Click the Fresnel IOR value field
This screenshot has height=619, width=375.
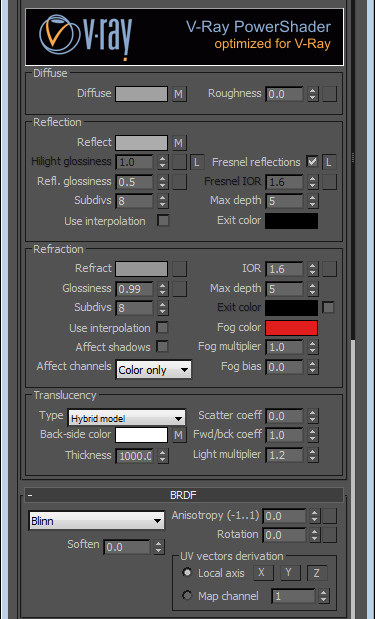point(284,182)
